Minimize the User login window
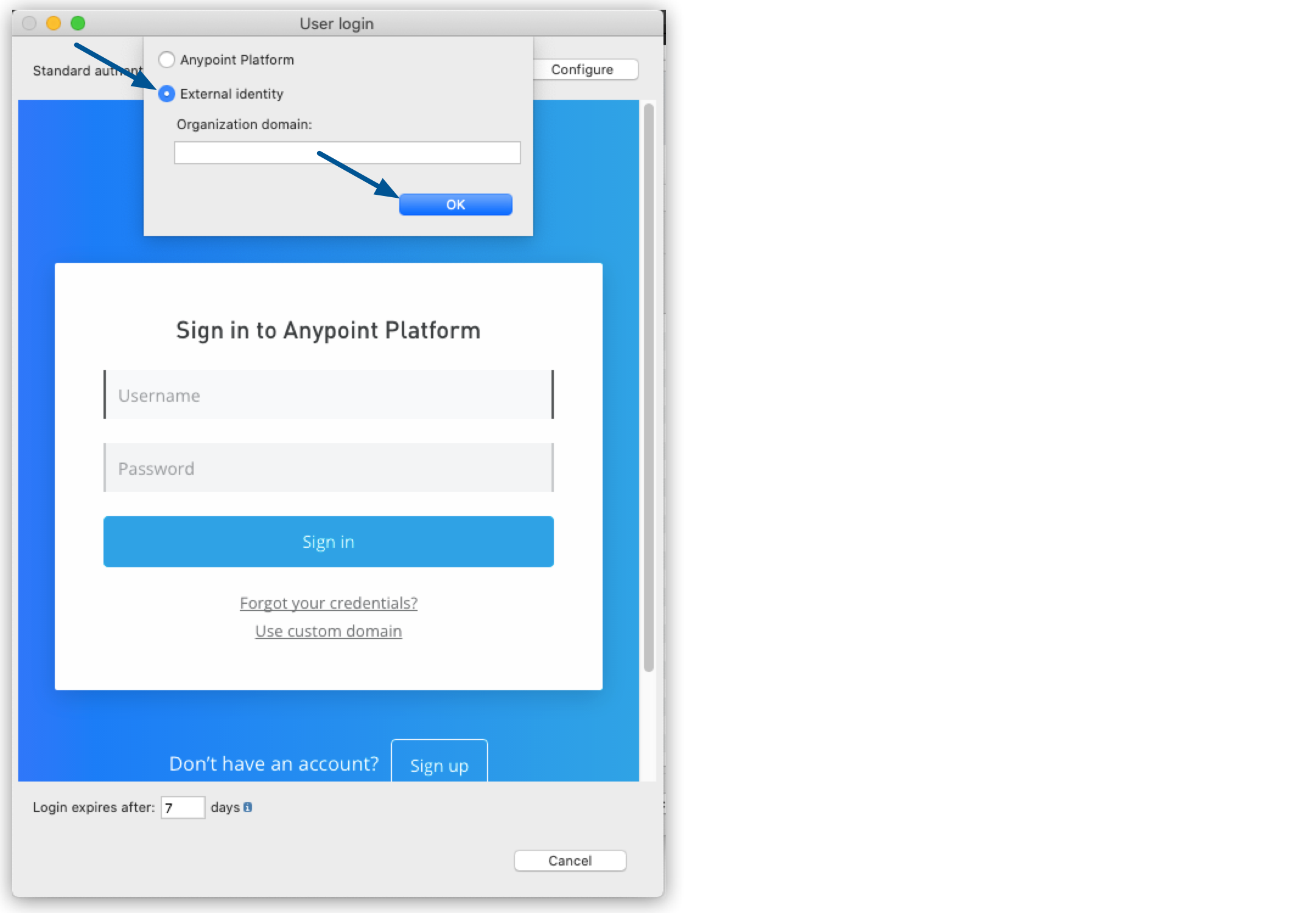Viewport: 1316px width, 913px height. click(54, 23)
